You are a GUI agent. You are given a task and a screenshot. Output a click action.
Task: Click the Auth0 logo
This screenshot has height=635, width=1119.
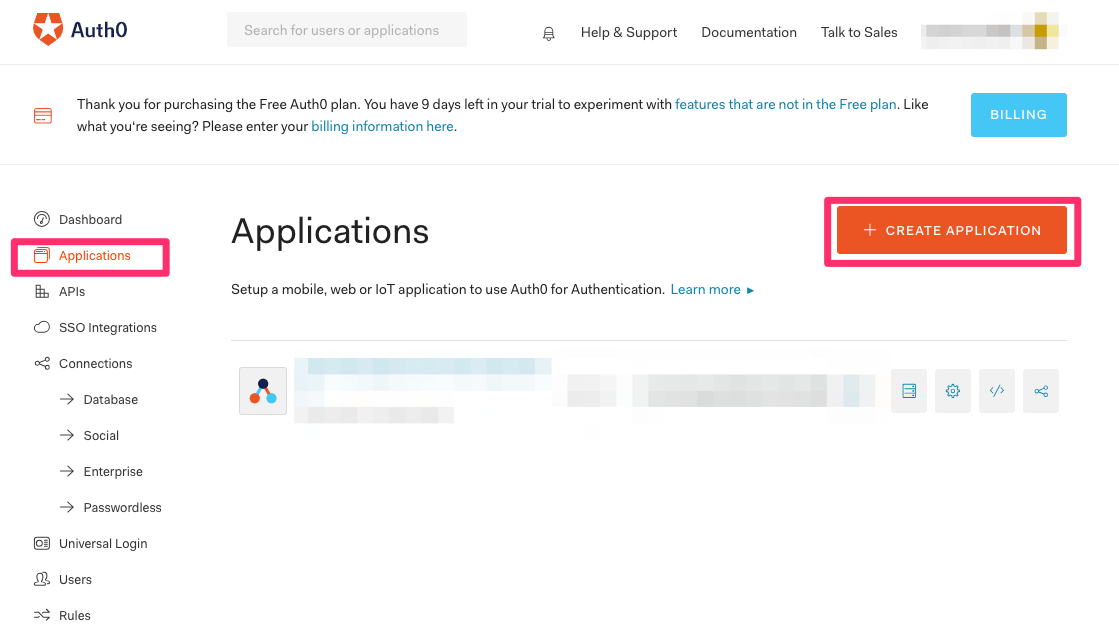pyautogui.click(x=79, y=29)
